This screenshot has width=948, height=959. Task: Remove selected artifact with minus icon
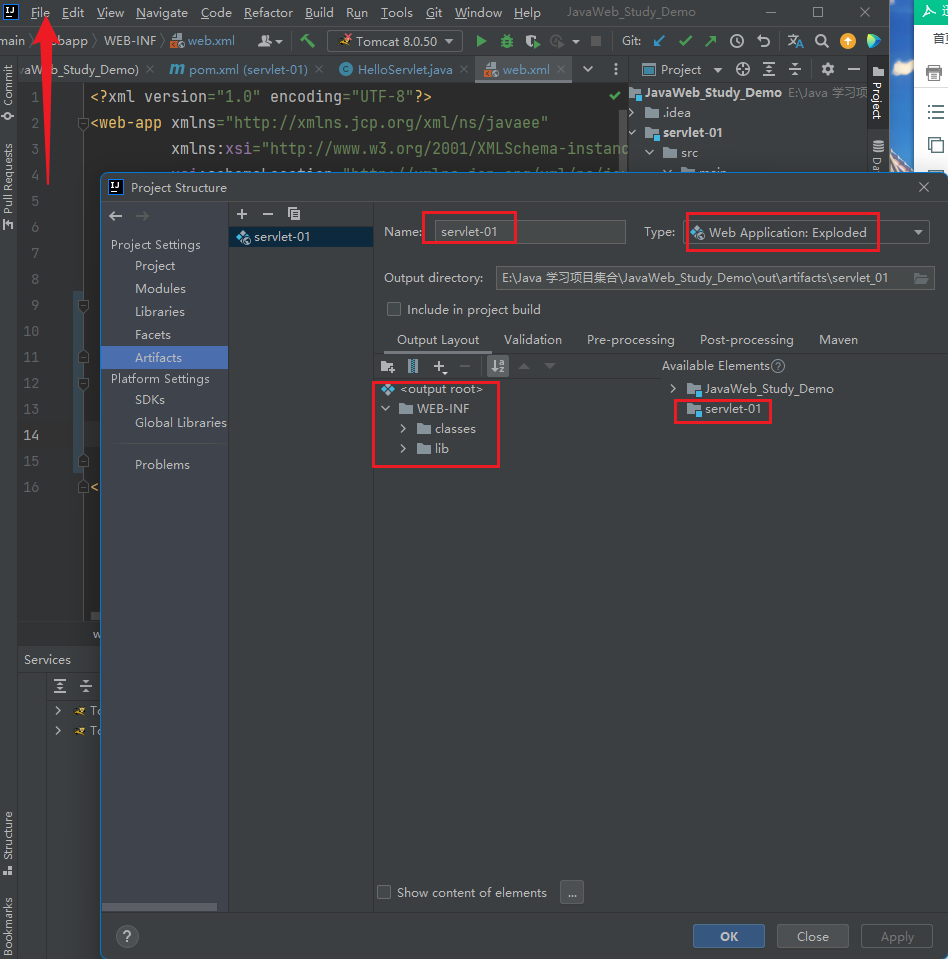(x=267, y=214)
